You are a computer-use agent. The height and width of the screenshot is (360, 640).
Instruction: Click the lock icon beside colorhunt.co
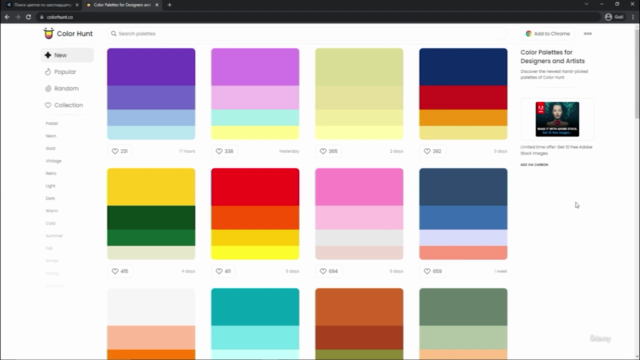[41, 17]
